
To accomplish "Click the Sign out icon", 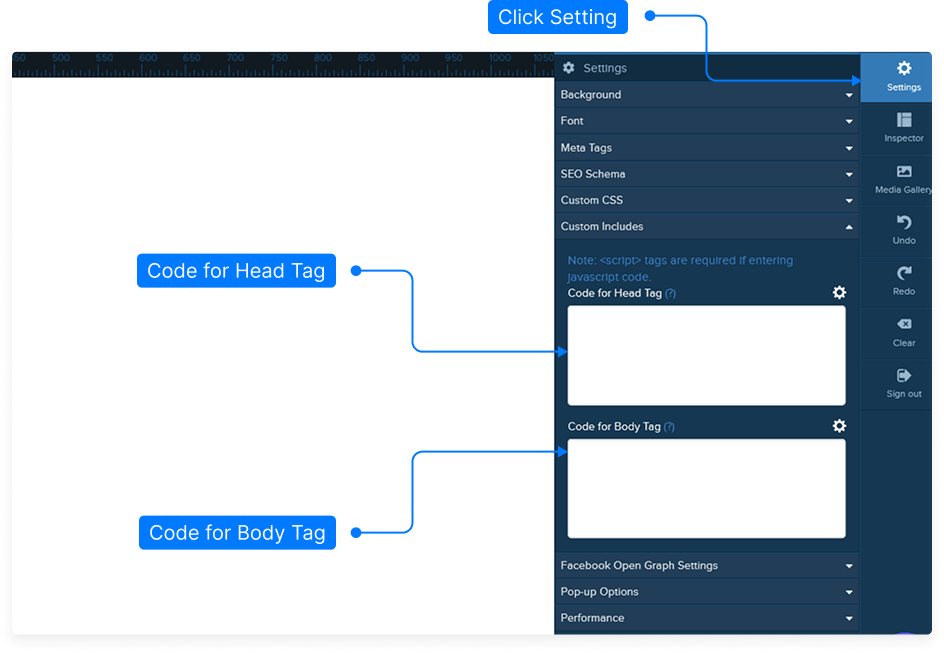I will pos(903,376).
